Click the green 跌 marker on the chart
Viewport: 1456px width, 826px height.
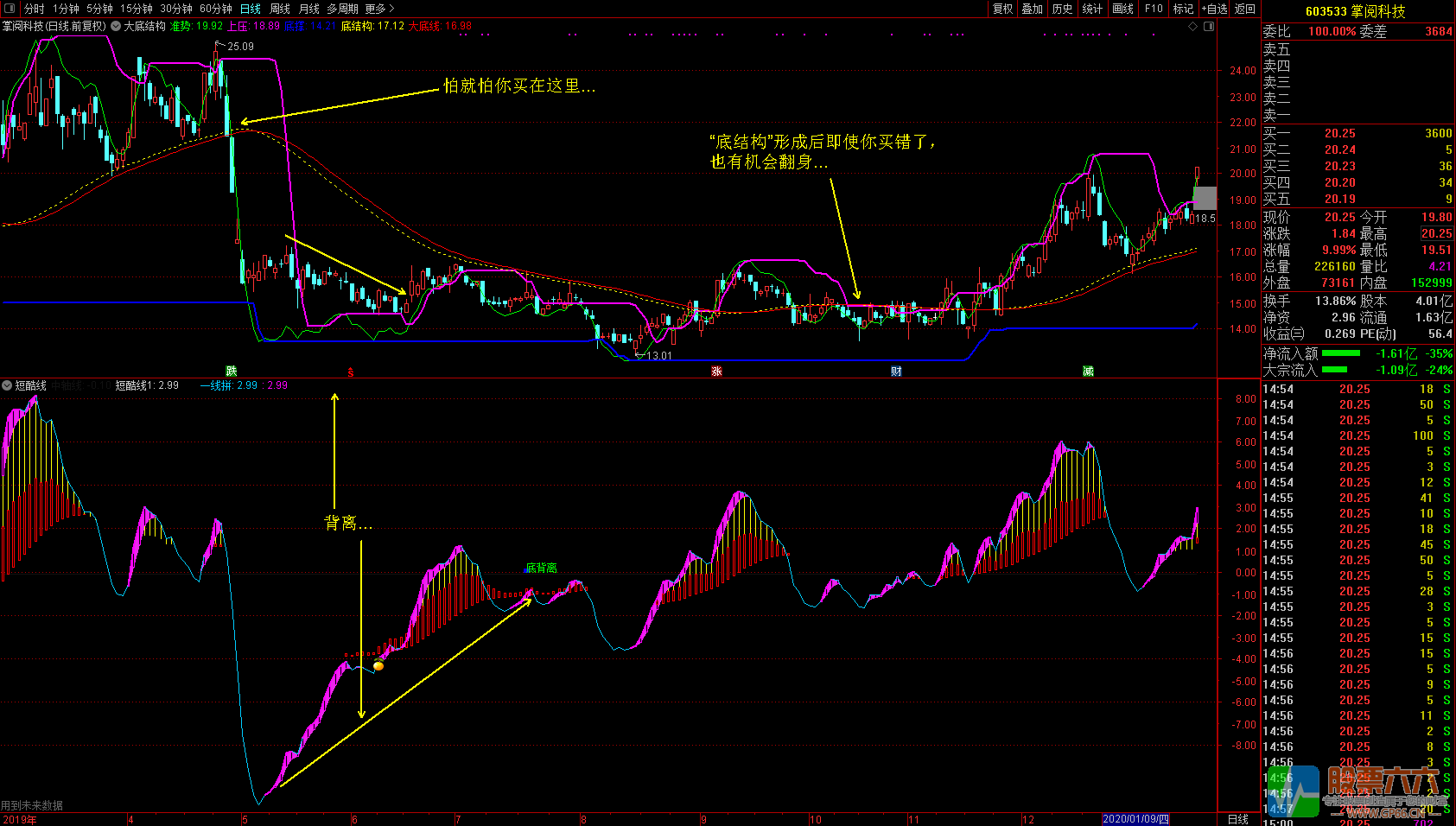click(231, 371)
